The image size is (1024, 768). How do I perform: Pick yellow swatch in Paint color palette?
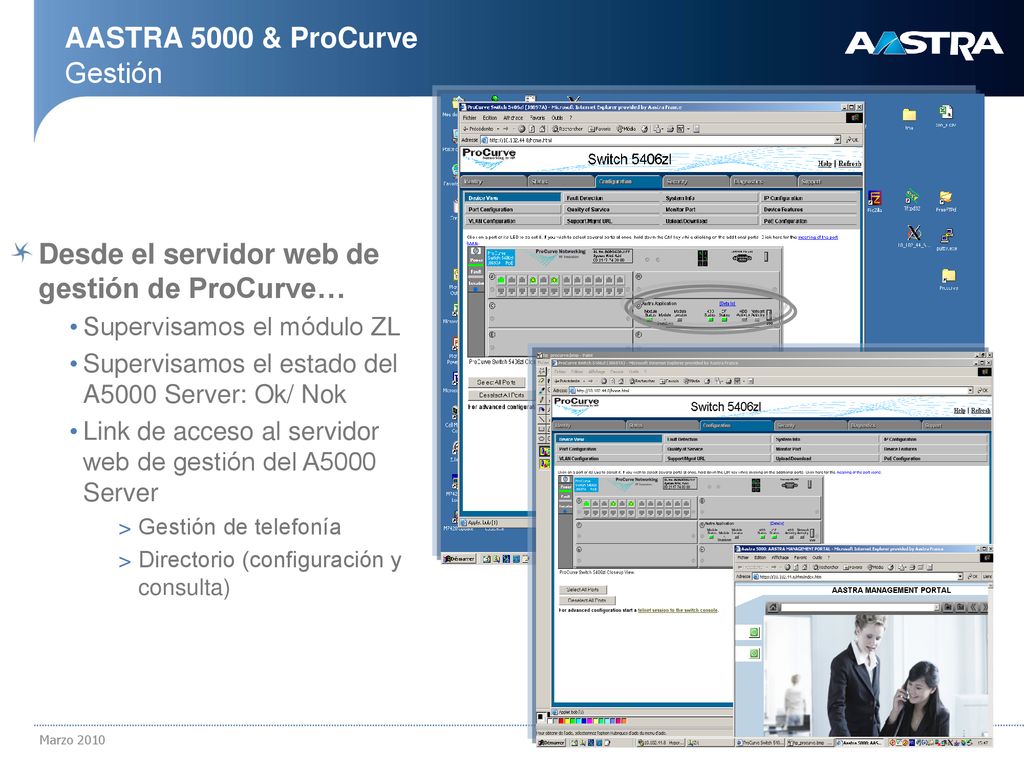coord(568,722)
